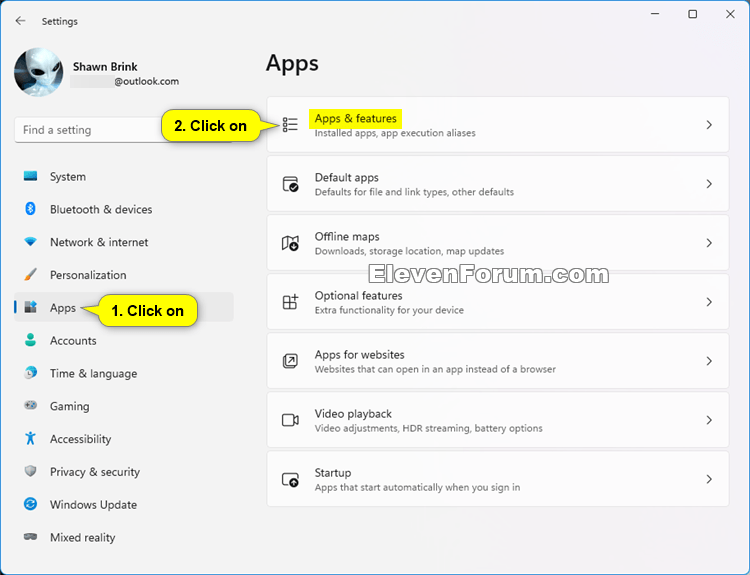Viewport: 750px width, 575px height.
Task: Click the Apps icon in sidebar
Action: tap(30, 307)
